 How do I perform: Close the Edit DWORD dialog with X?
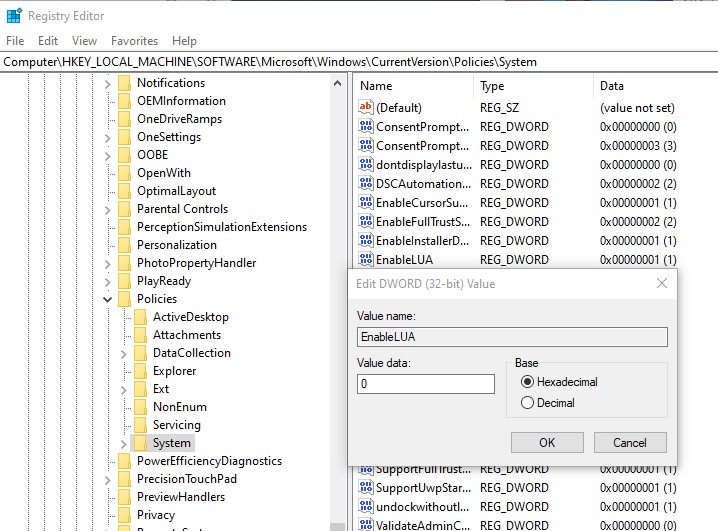(x=662, y=283)
